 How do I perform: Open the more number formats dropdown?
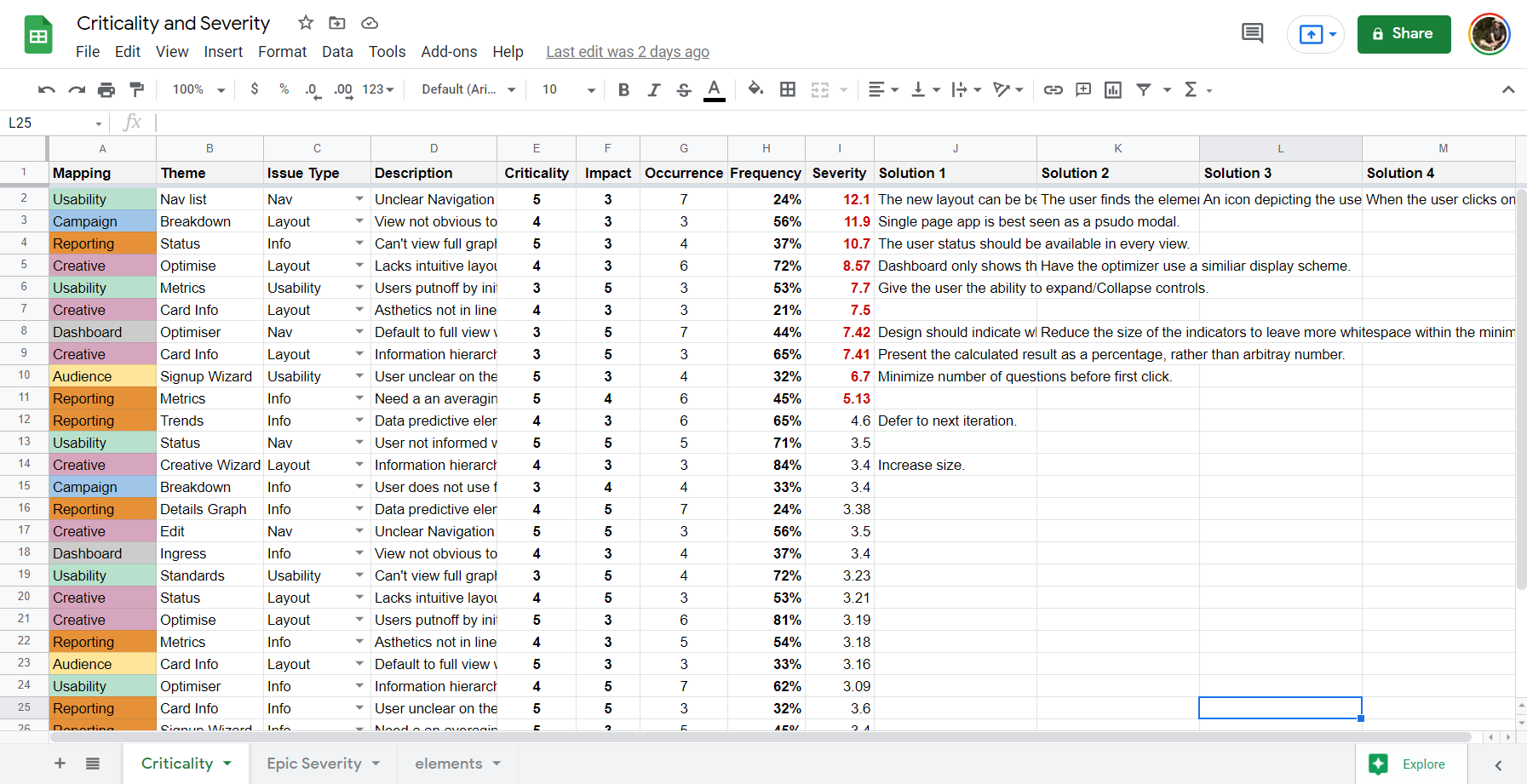click(378, 89)
